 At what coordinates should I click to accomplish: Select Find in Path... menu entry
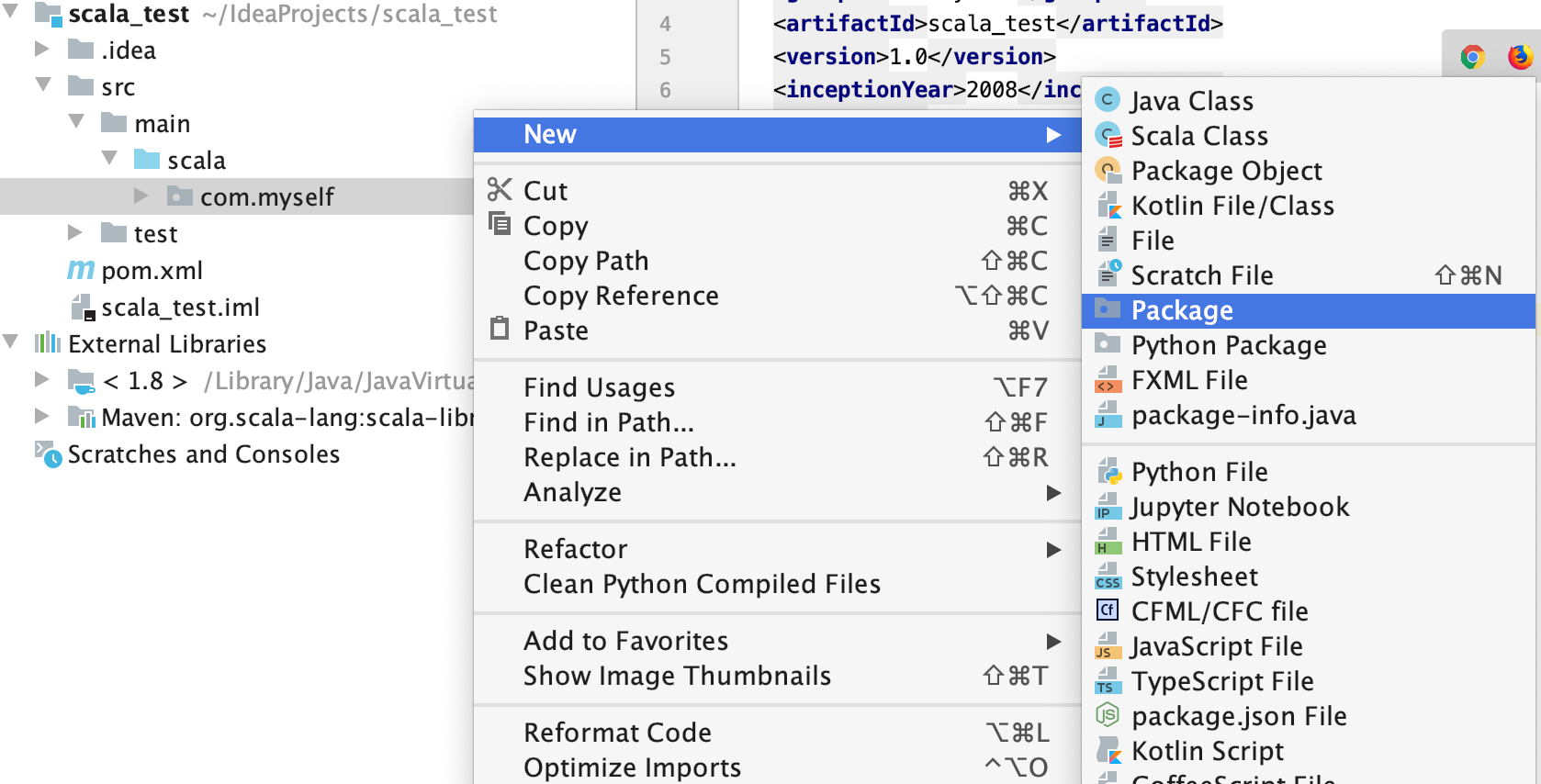[608, 422]
